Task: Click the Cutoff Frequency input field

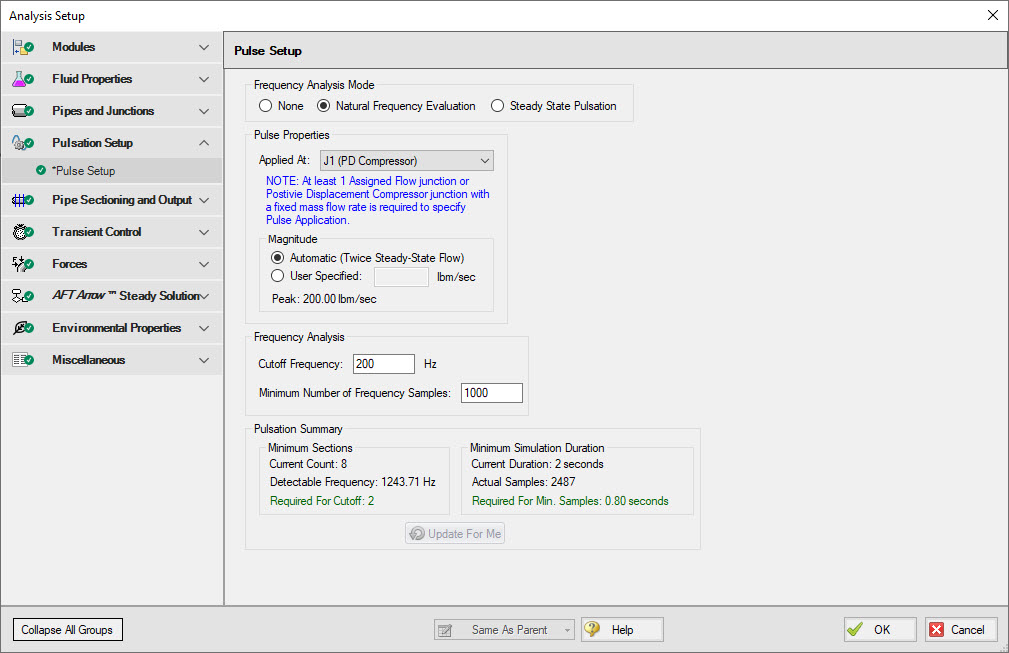Action: [x=384, y=364]
